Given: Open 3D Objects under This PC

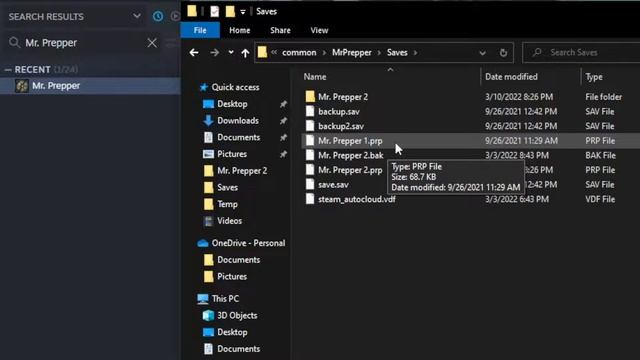Looking at the screenshot, I should pyautogui.click(x=237, y=315).
